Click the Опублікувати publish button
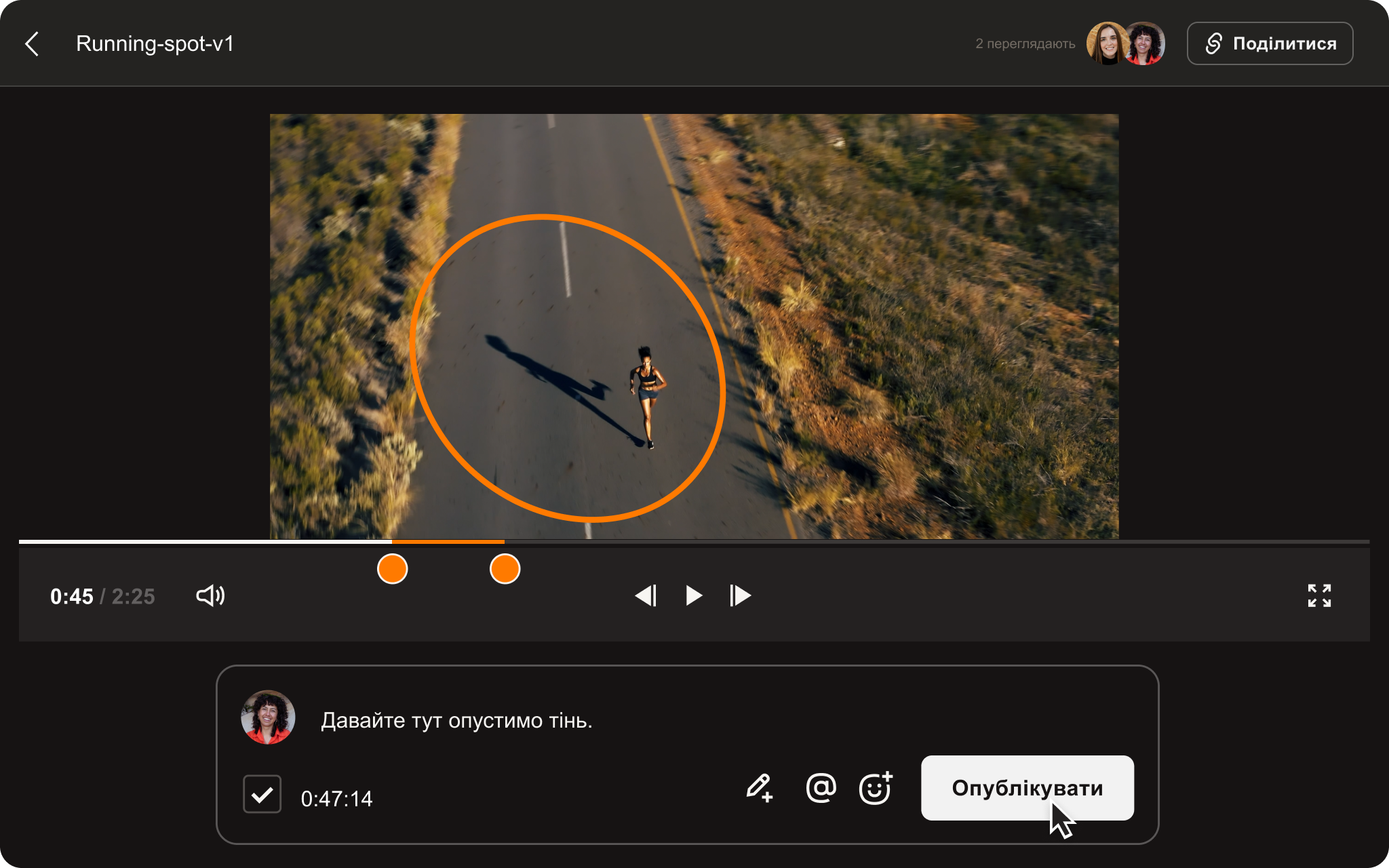1389x868 pixels. 1027,788
